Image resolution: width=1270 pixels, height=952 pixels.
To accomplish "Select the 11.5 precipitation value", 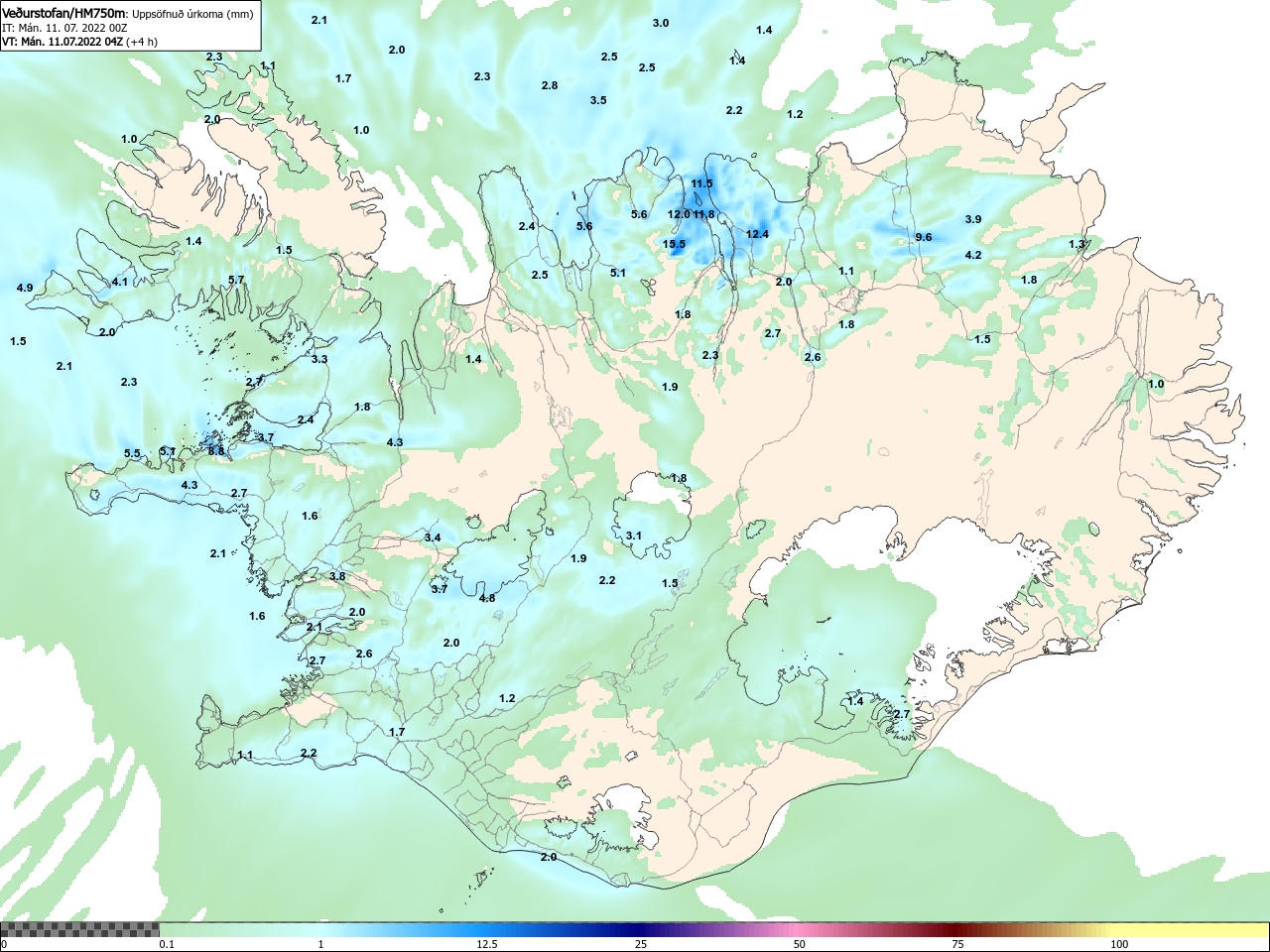I will (701, 183).
